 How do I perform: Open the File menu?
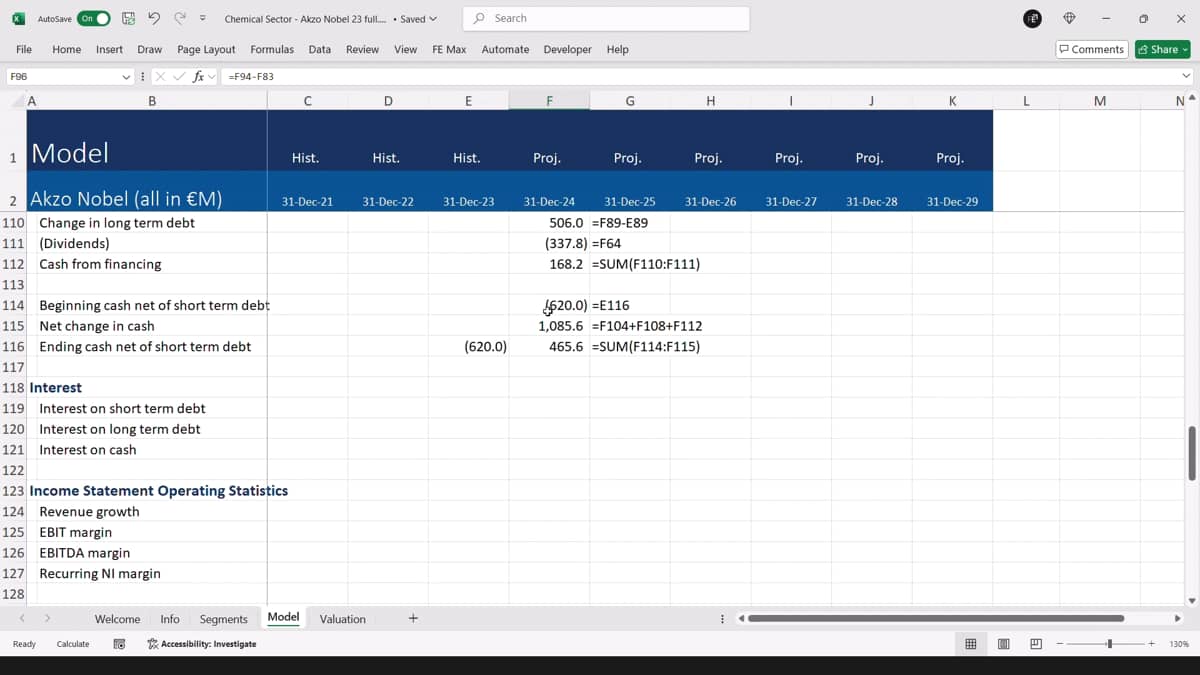(24, 49)
